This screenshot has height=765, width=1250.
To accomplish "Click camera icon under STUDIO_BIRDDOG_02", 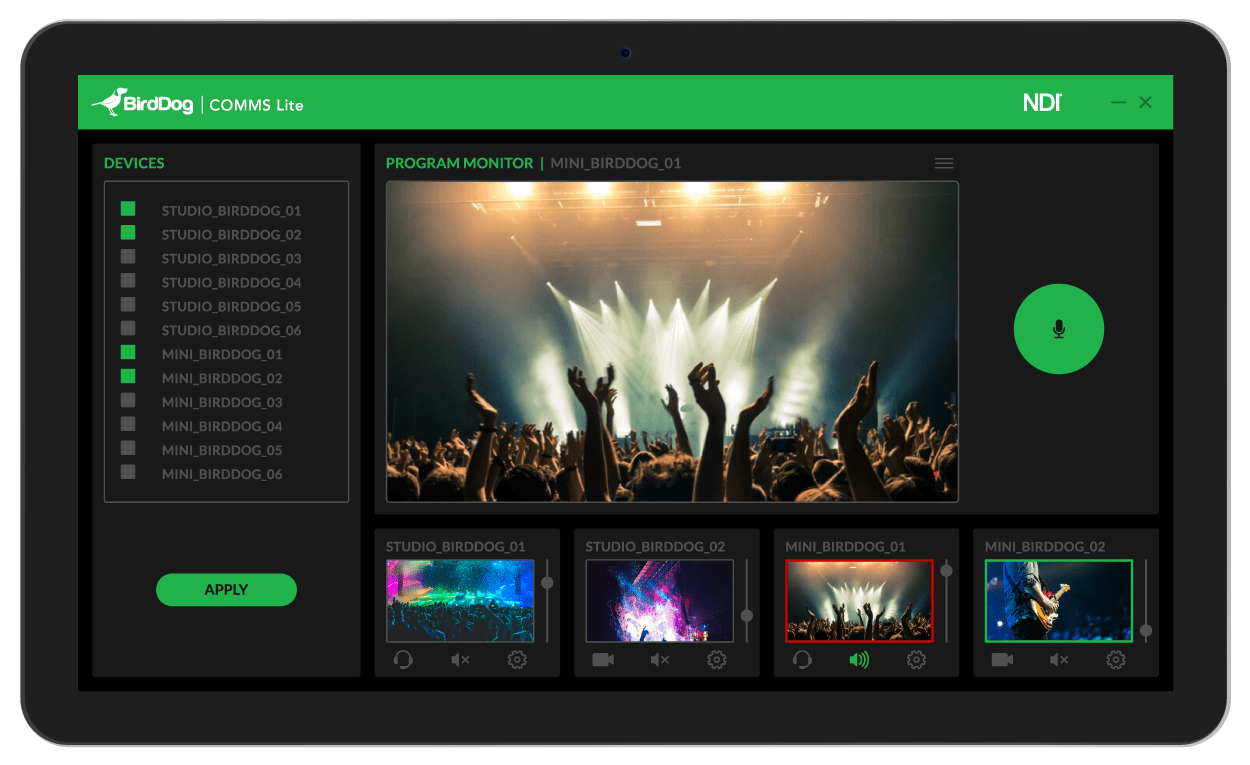I will tap(603, 660).
